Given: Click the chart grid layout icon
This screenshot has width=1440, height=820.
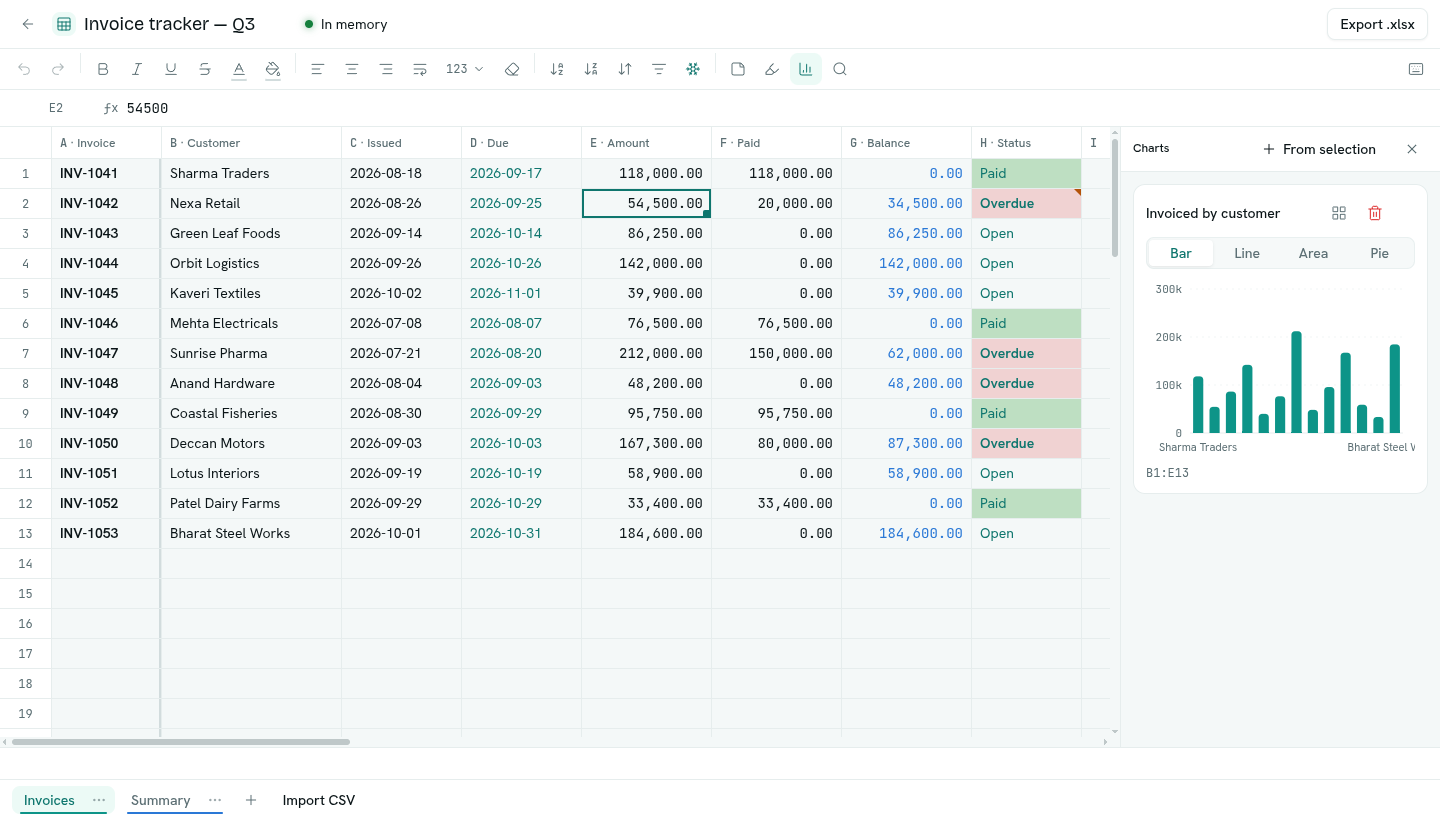Looking at the screenshot, I should tap(1339, 213).
